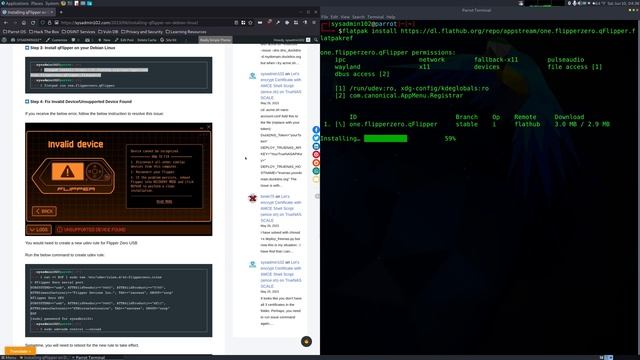Open the Terminal menu in Parrot Terminal
Screen dimensions: 640x360
pyautogui.click(x=376, y=17)
